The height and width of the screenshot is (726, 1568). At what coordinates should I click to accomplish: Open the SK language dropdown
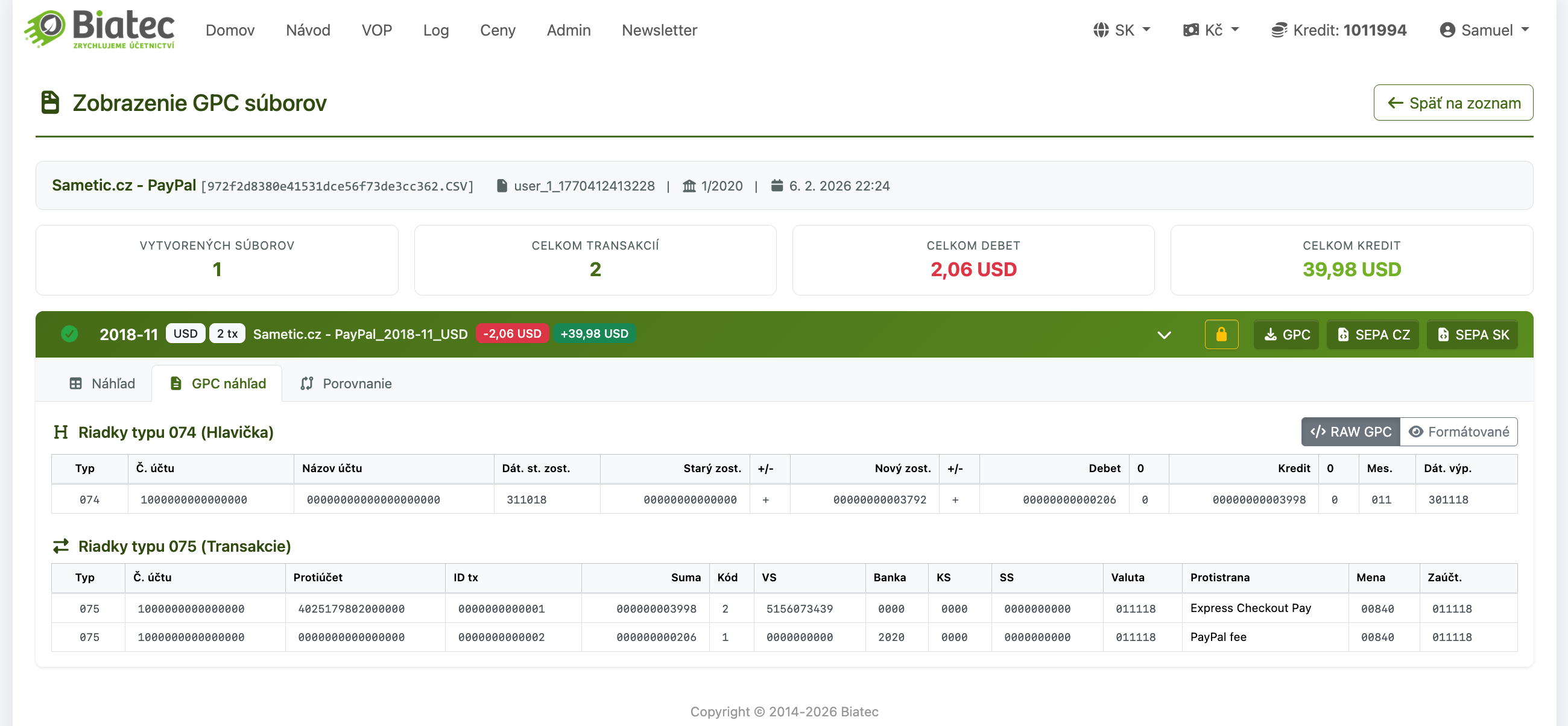[1121, 30]
